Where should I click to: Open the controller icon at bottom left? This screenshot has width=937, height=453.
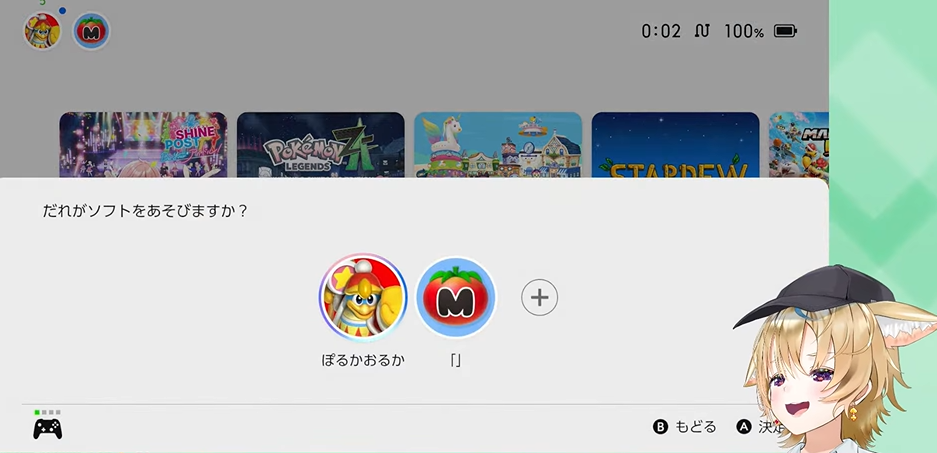point(47,428)
